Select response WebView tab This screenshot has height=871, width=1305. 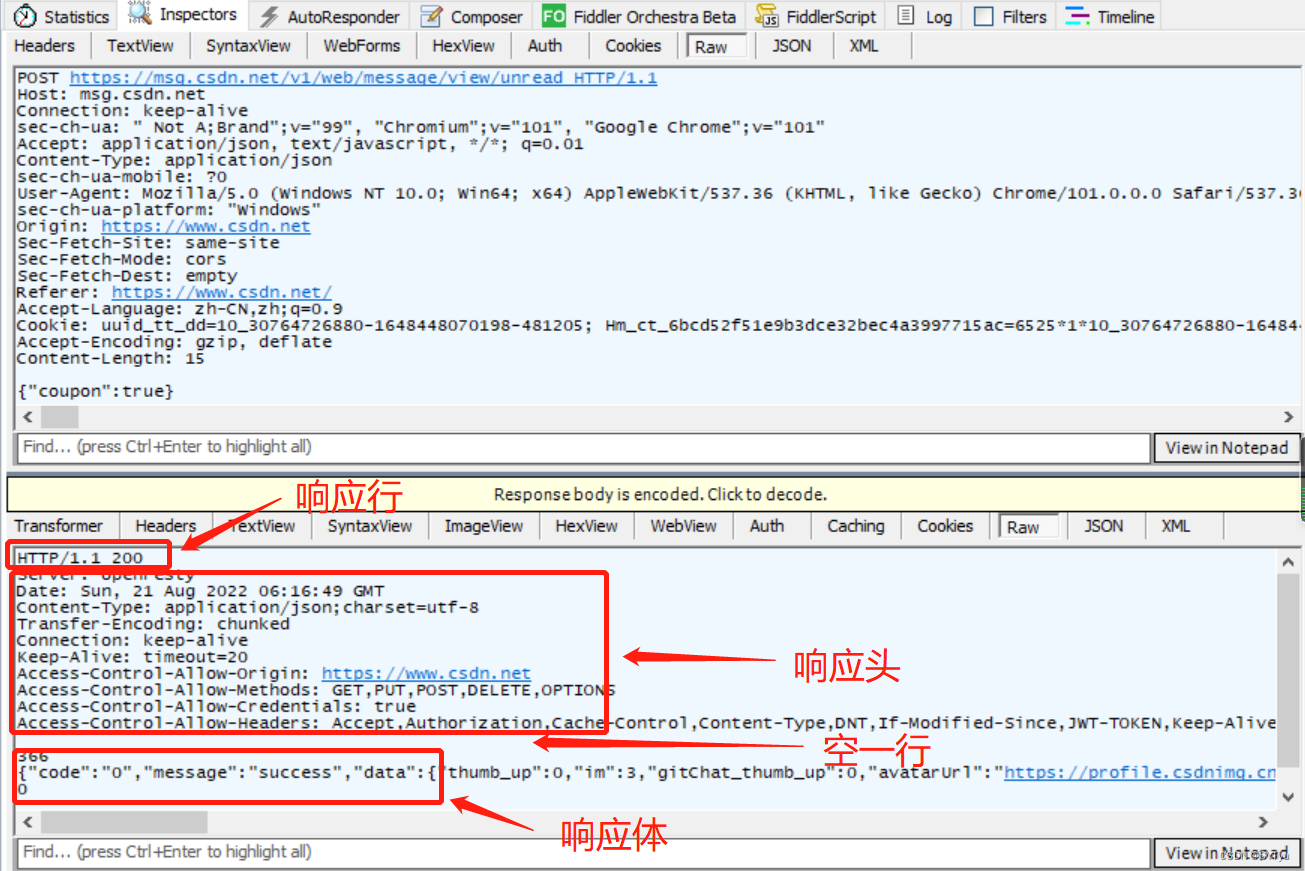[684, 526]
